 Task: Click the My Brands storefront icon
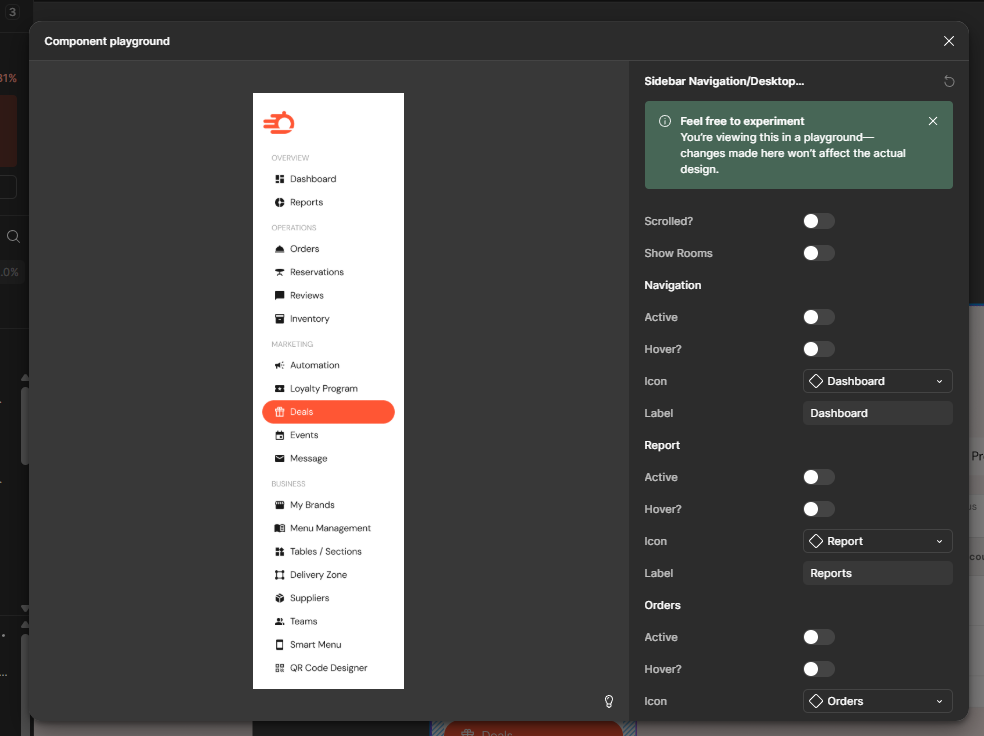tap(280, 504)
